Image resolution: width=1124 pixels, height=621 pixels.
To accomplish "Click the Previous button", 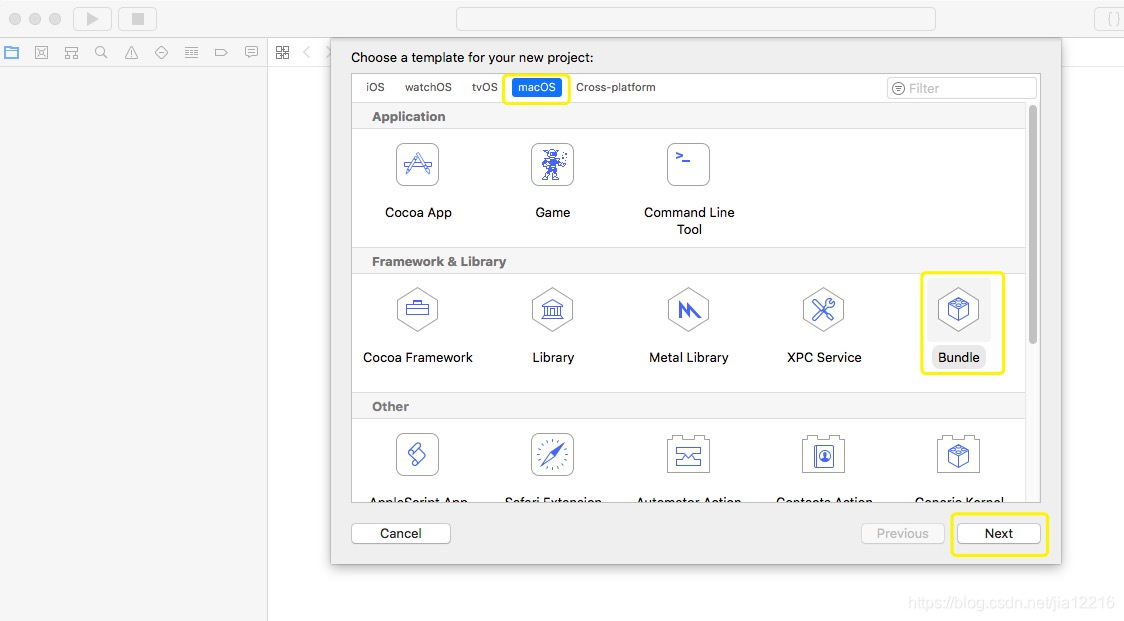I will (x=902, y=534).
